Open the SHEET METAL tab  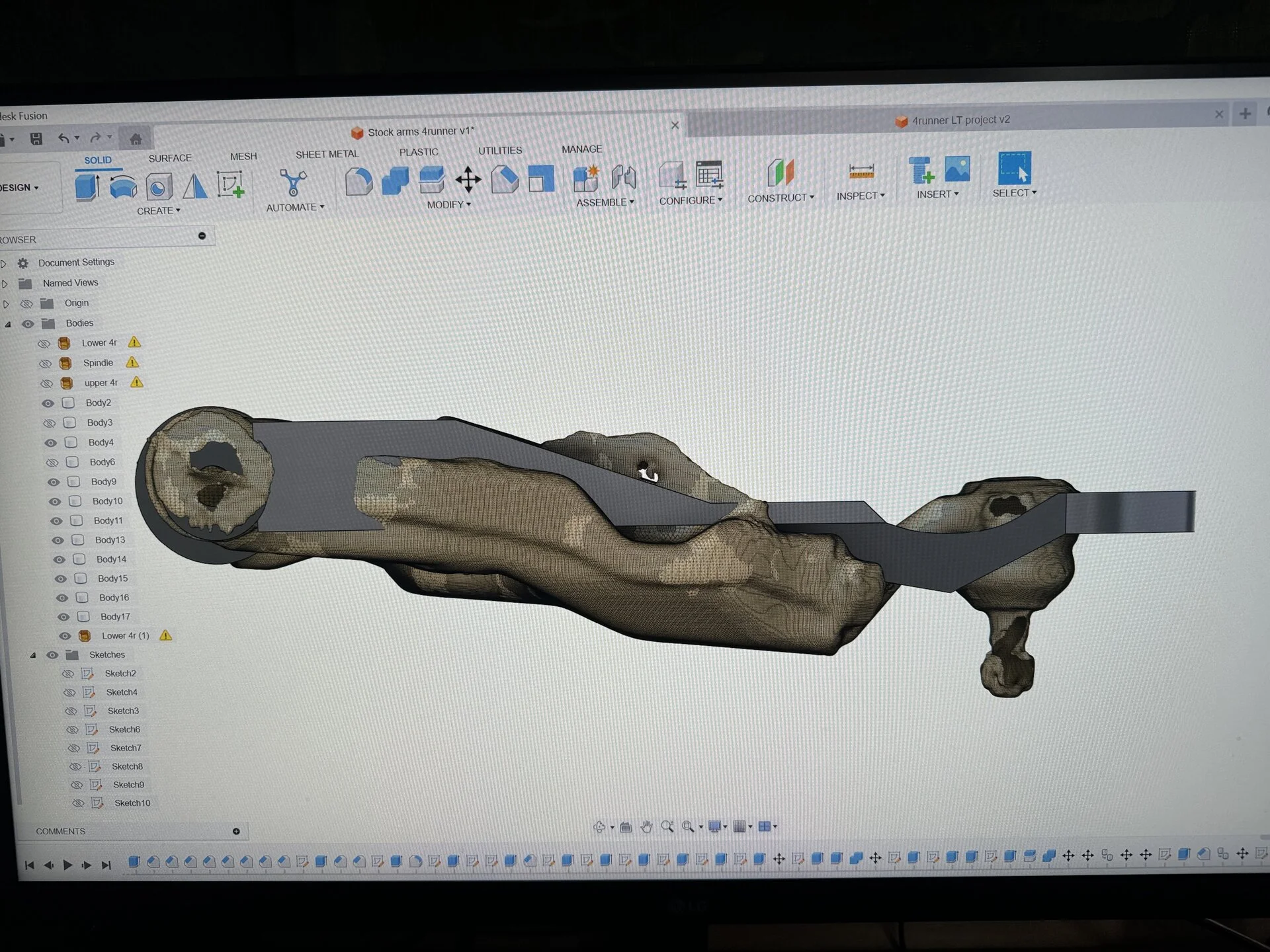(x=327, y=154)
